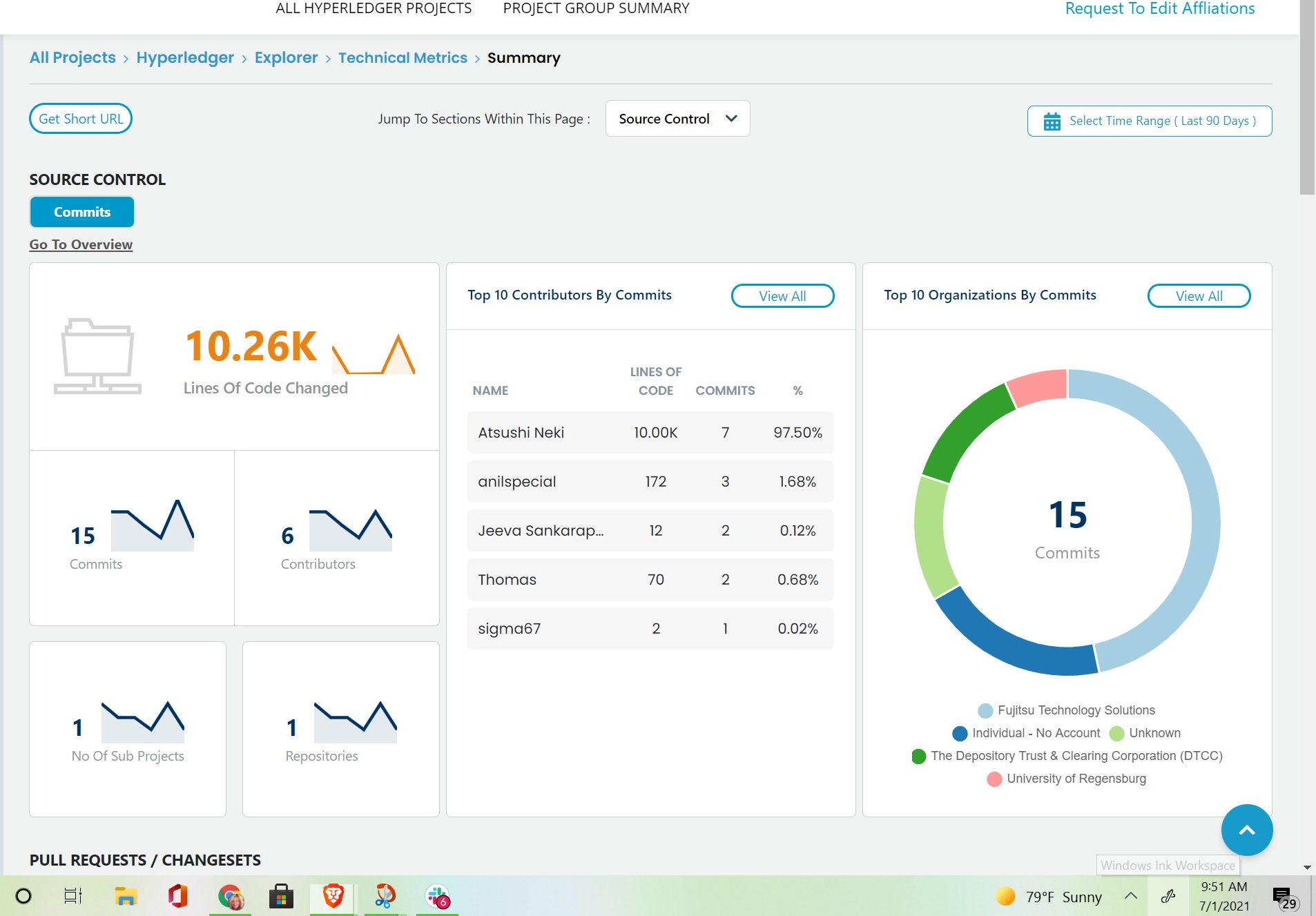Click the Go To Overview link

coord(81,244)
